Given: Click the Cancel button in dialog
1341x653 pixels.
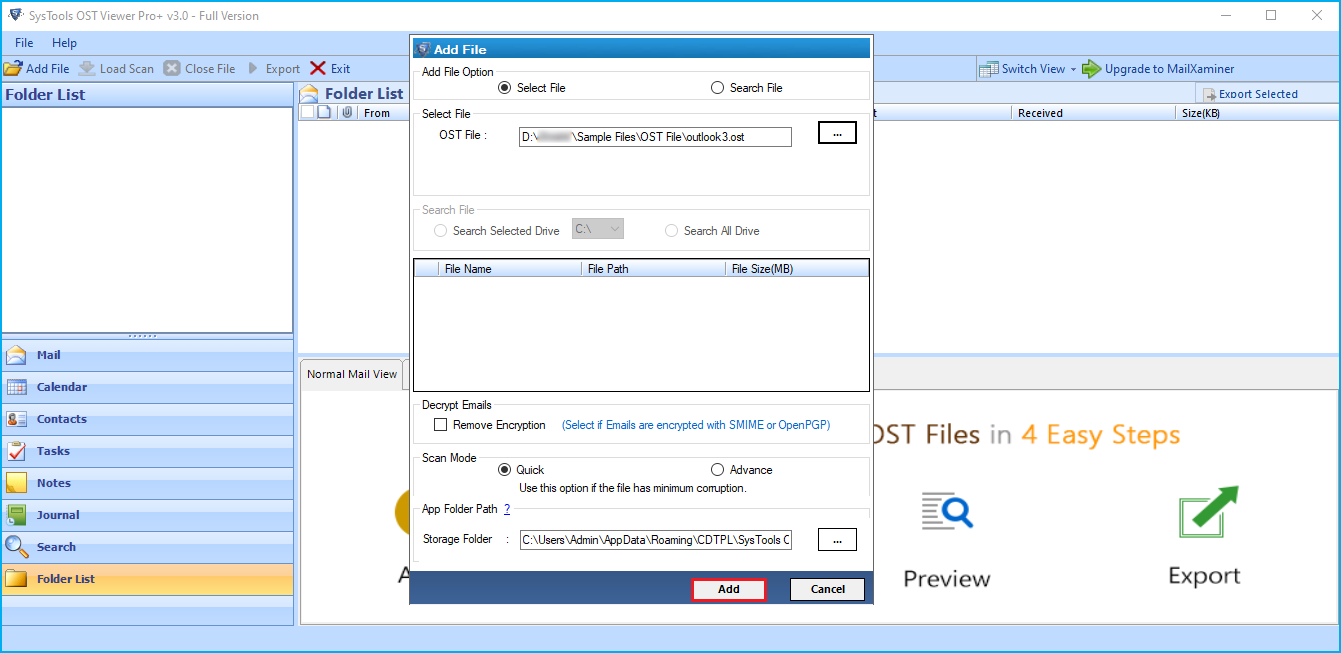Looking at the screenshot, I should click(828, 589).
